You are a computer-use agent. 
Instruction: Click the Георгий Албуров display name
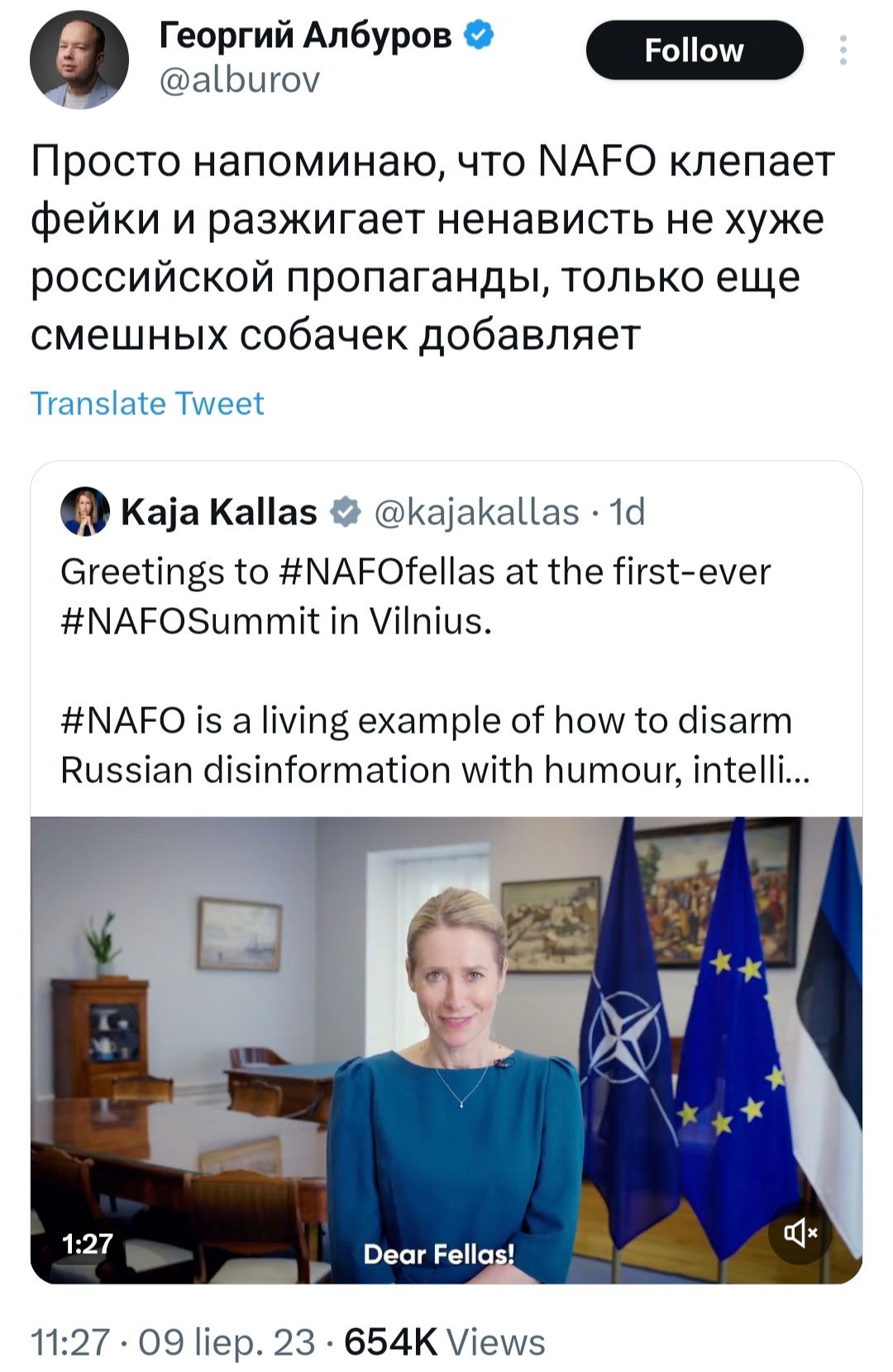coord(305,35)
